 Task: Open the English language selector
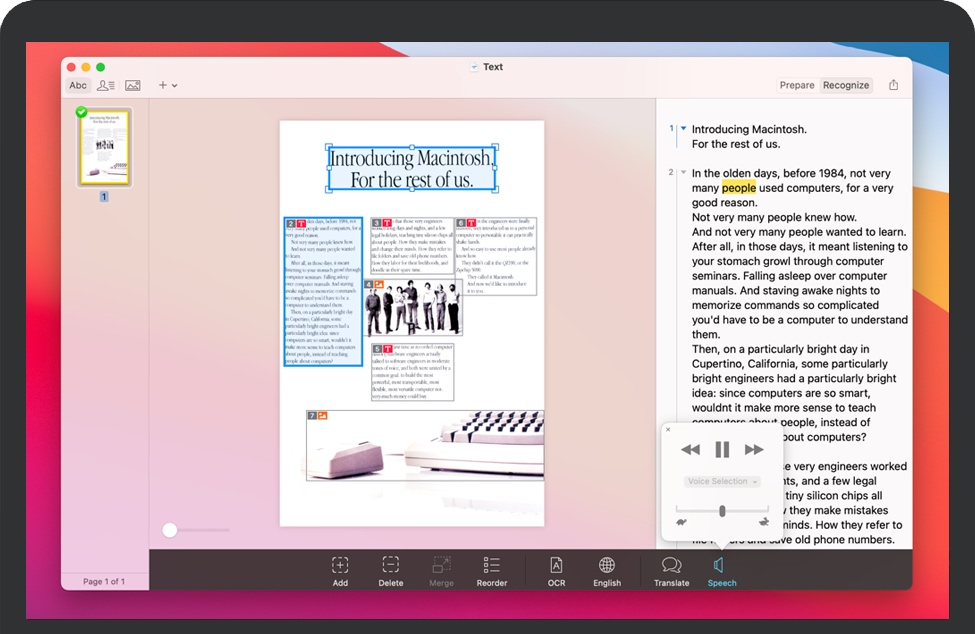click(606, 571)
